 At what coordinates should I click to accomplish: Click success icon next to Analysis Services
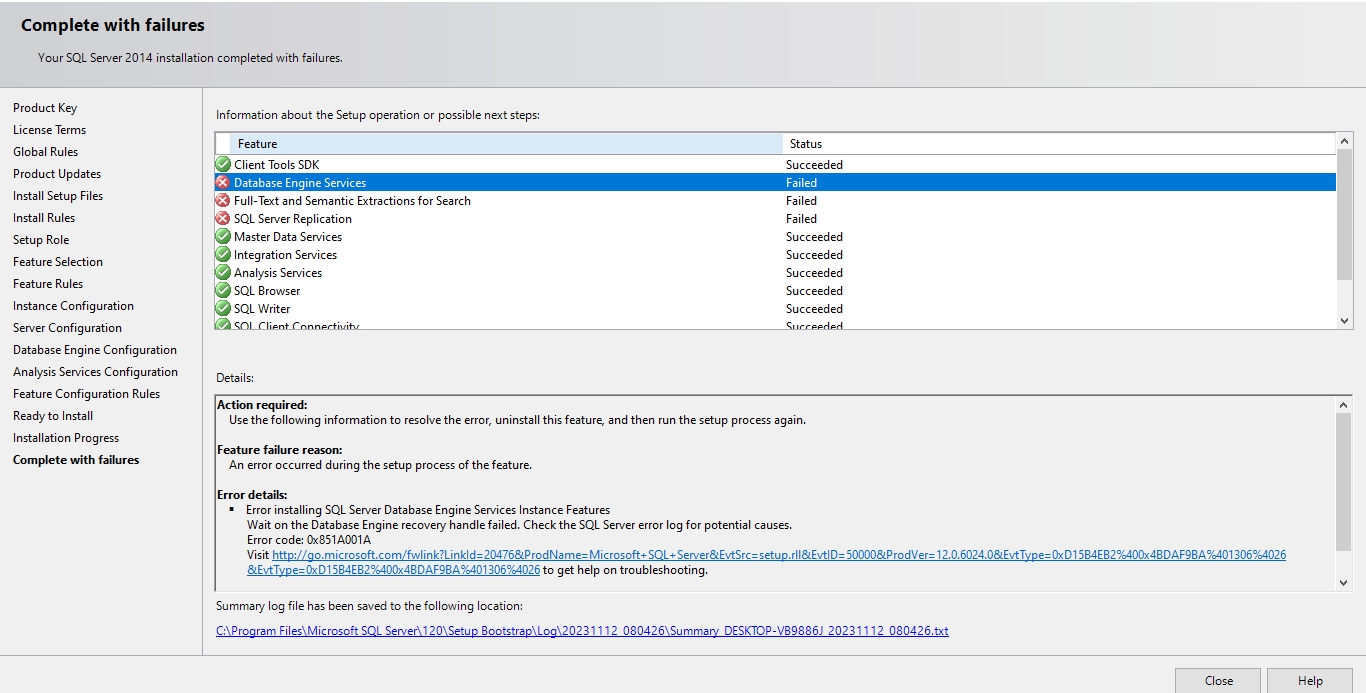tap(223, 273)
